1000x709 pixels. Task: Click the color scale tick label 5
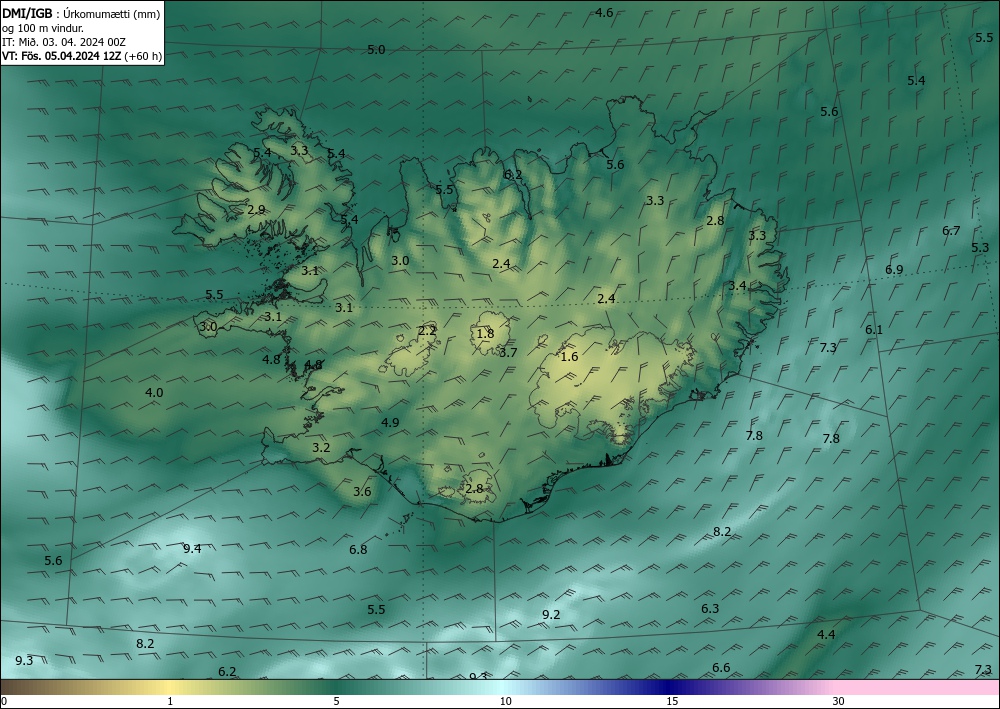point(336,701)
